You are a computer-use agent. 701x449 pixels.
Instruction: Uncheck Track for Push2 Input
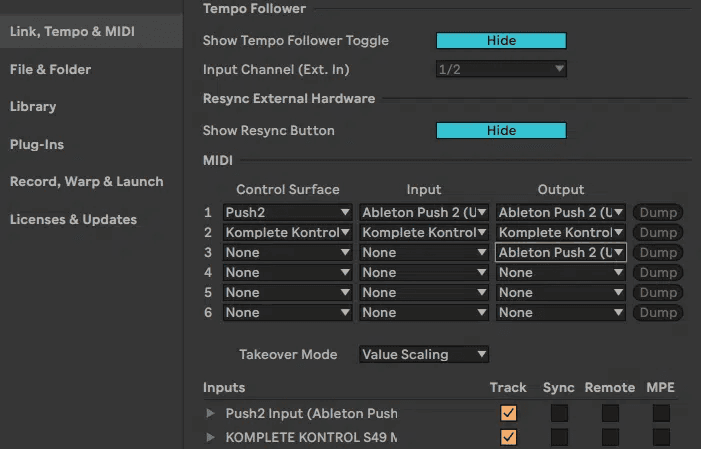coord(508,413)
